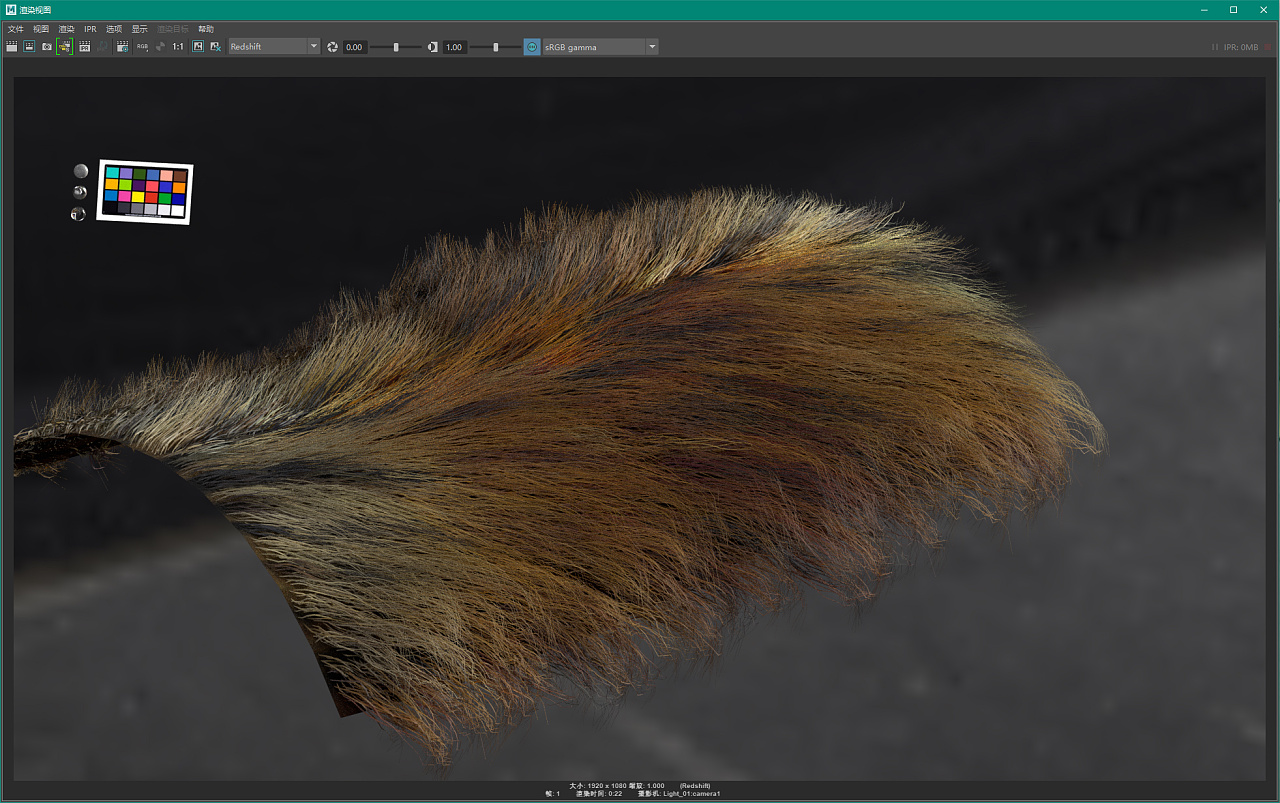The height and width of the screenshot is (803, 1280).
Task: Click the gamma value field showing 1.00
Action: coord(454,47)
